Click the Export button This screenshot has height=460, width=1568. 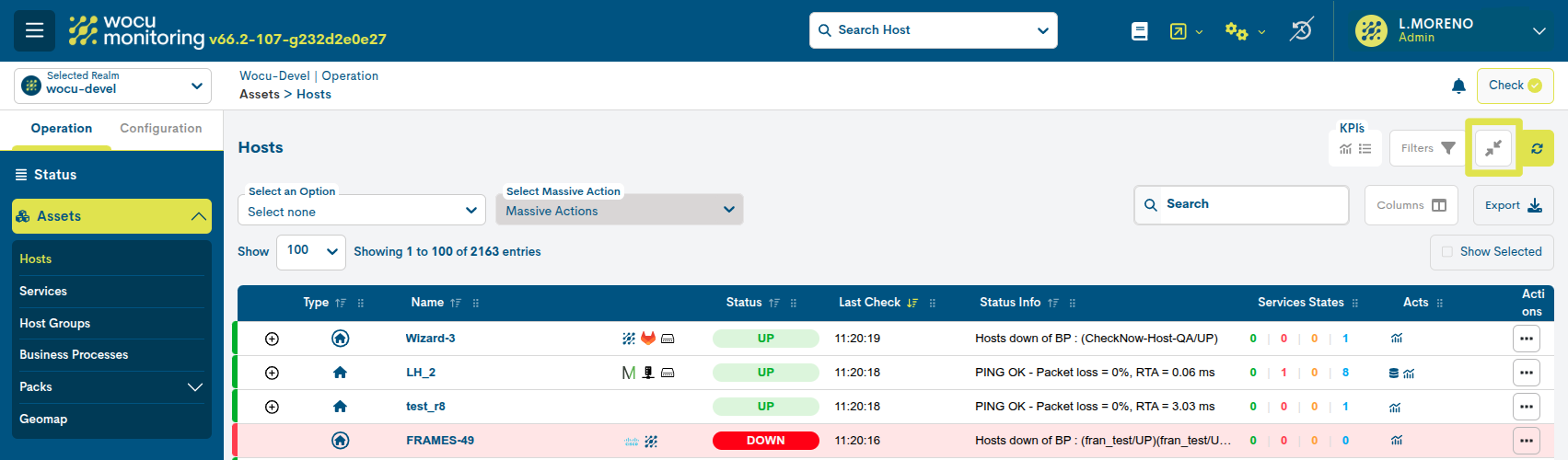point(1513,205)
